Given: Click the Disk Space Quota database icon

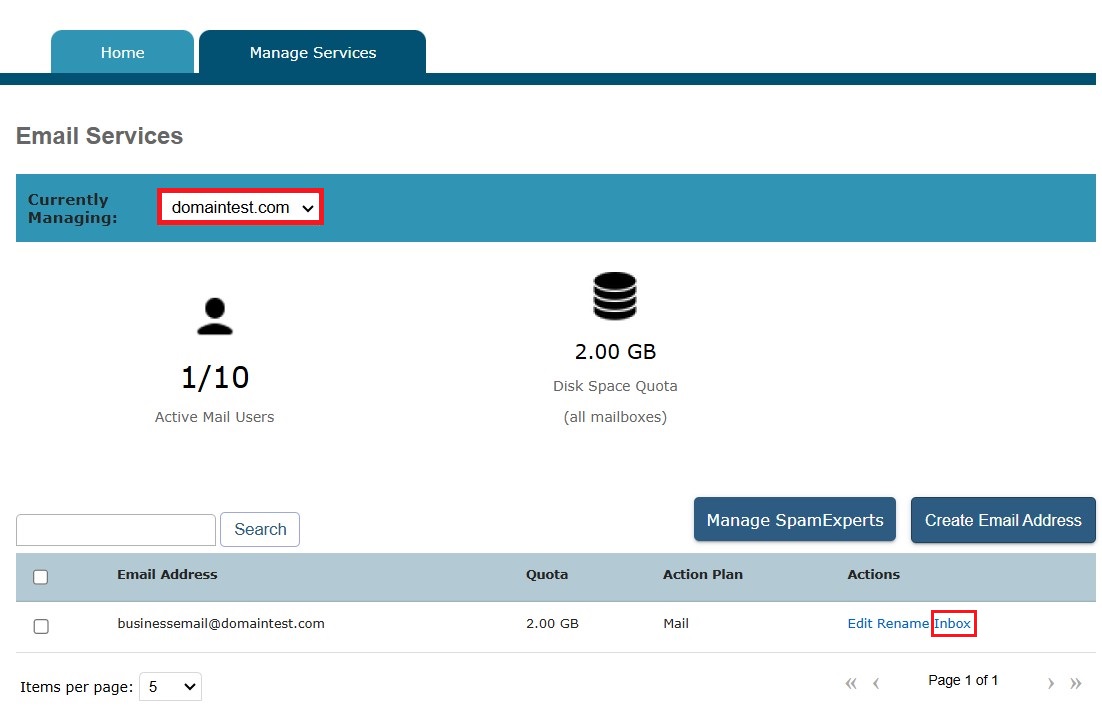Looking at the screenshot, I should click(614, 296).
